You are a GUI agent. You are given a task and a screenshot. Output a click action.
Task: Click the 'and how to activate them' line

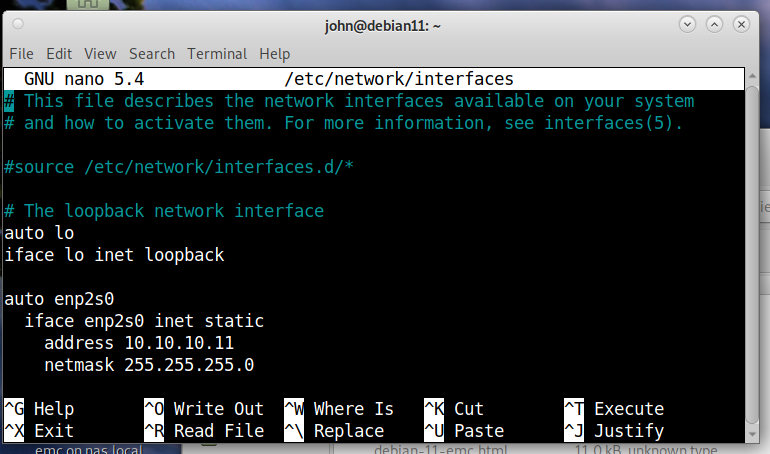(344, 123)
